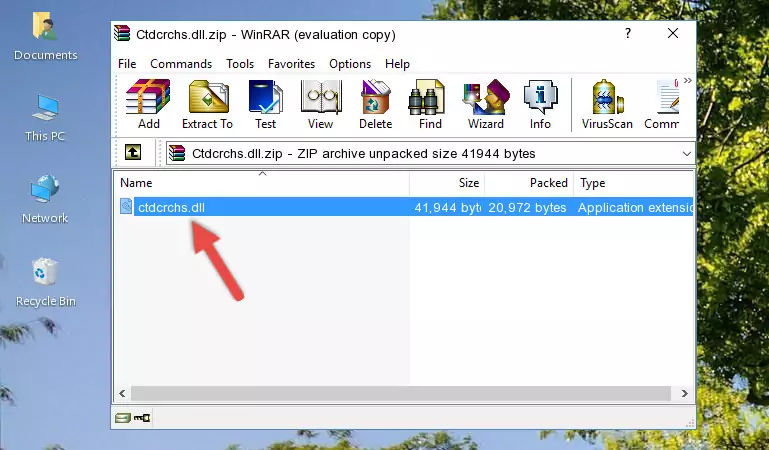The width and height of the screenshot is (769, 450).
Task: Click the Add archive toolbar icon
Action: 148,104
